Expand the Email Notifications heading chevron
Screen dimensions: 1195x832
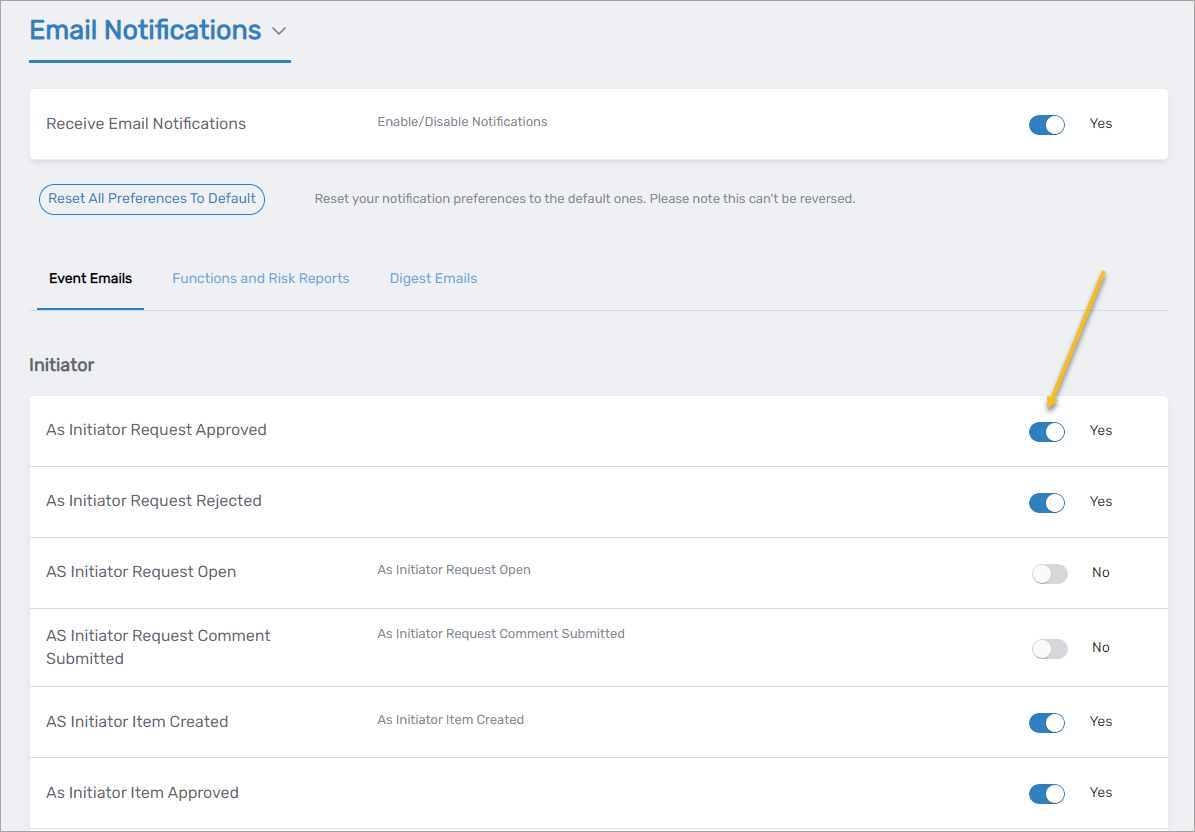279,31
